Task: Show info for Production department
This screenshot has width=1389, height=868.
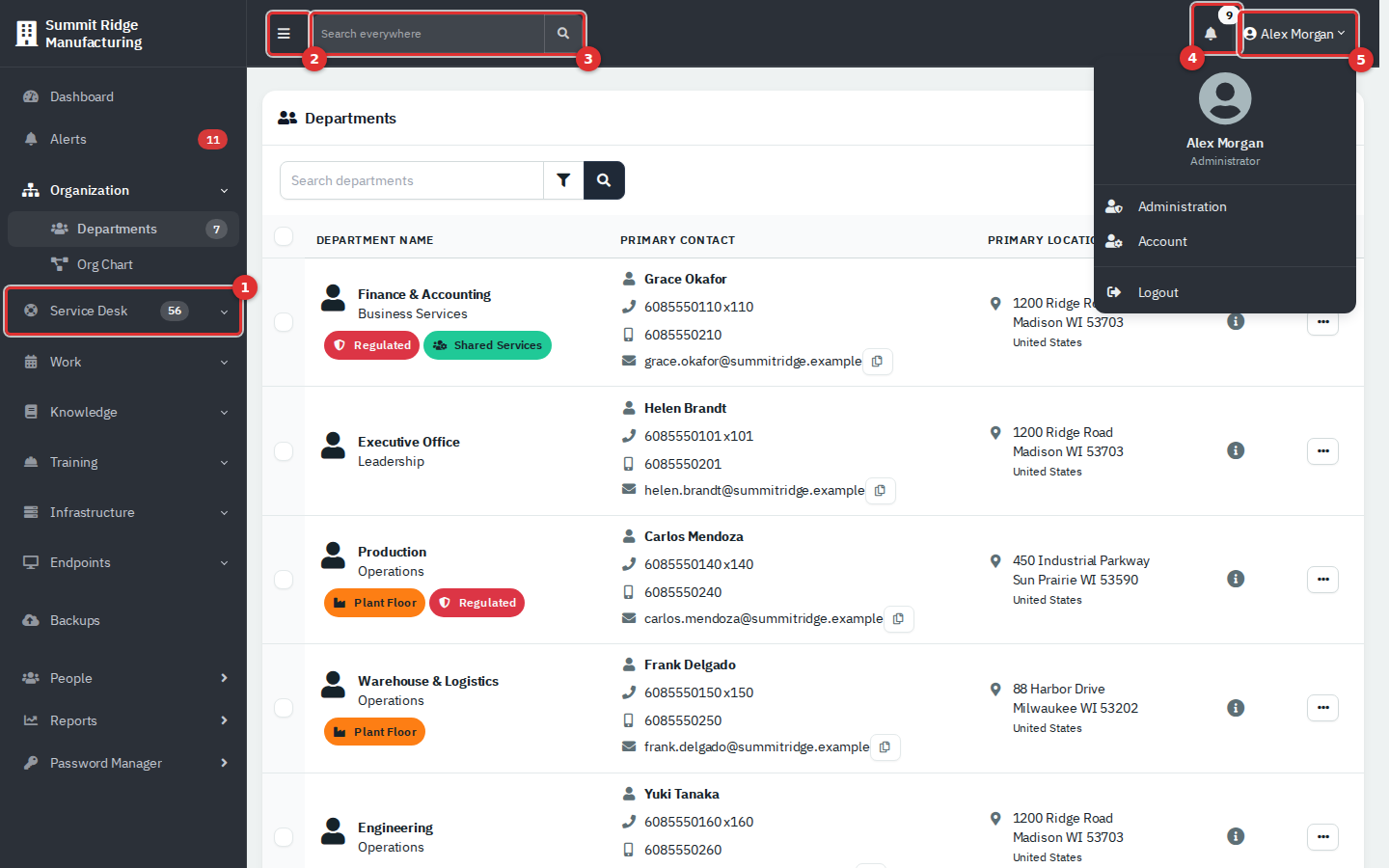Action: tap(1236, 579)
